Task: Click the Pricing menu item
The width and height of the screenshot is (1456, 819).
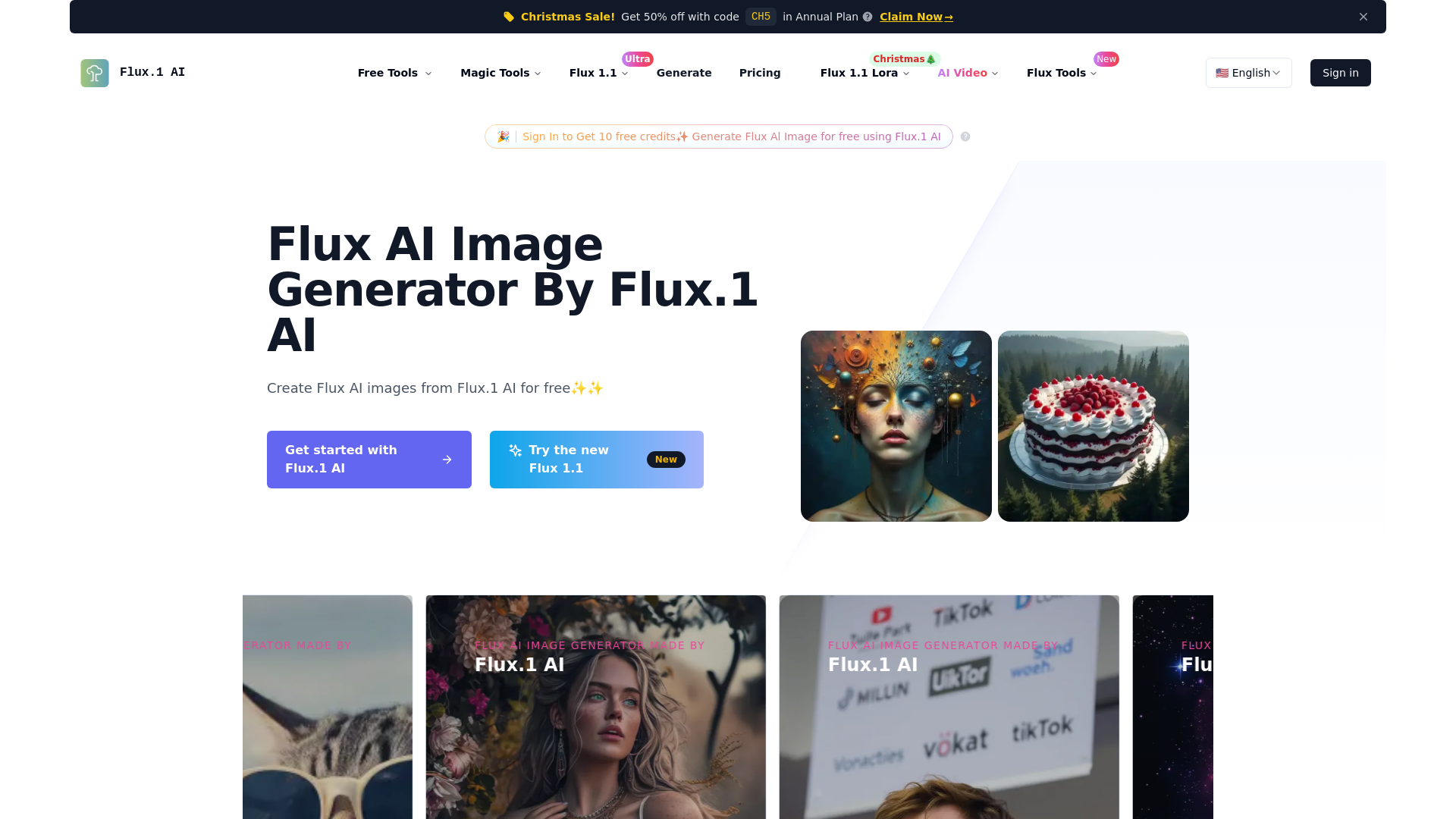Action: point(759,72)
